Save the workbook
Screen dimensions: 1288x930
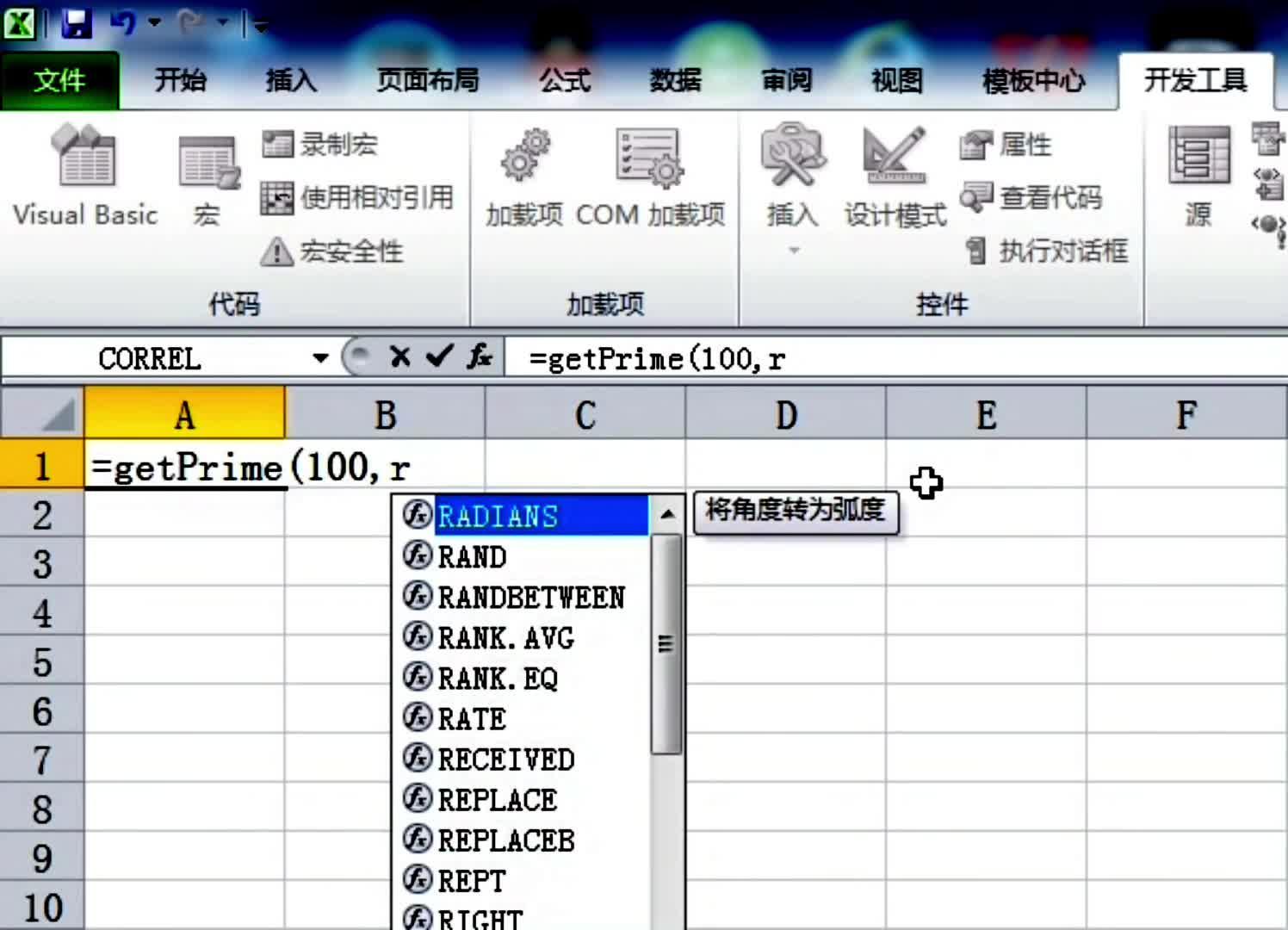76,24
